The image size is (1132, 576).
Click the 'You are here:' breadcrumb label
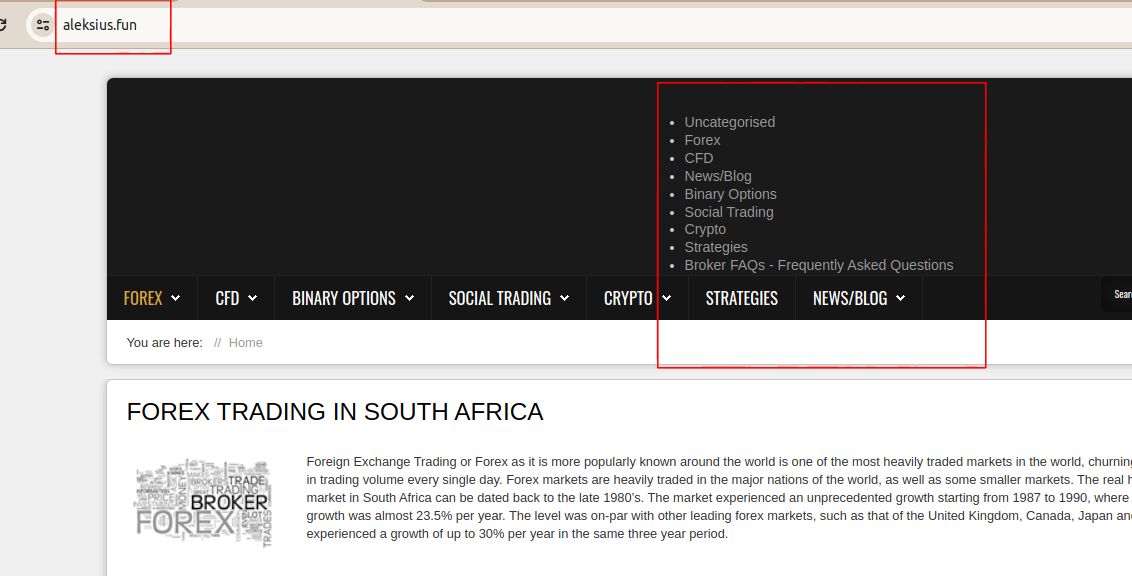pos(165,343)
